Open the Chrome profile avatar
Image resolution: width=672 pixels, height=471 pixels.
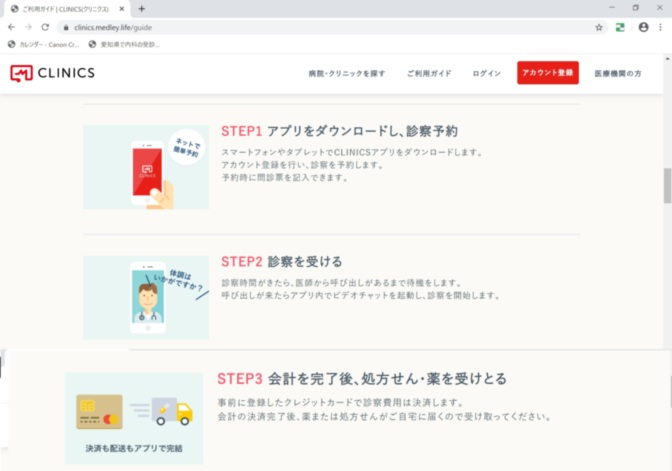[643, 27]
